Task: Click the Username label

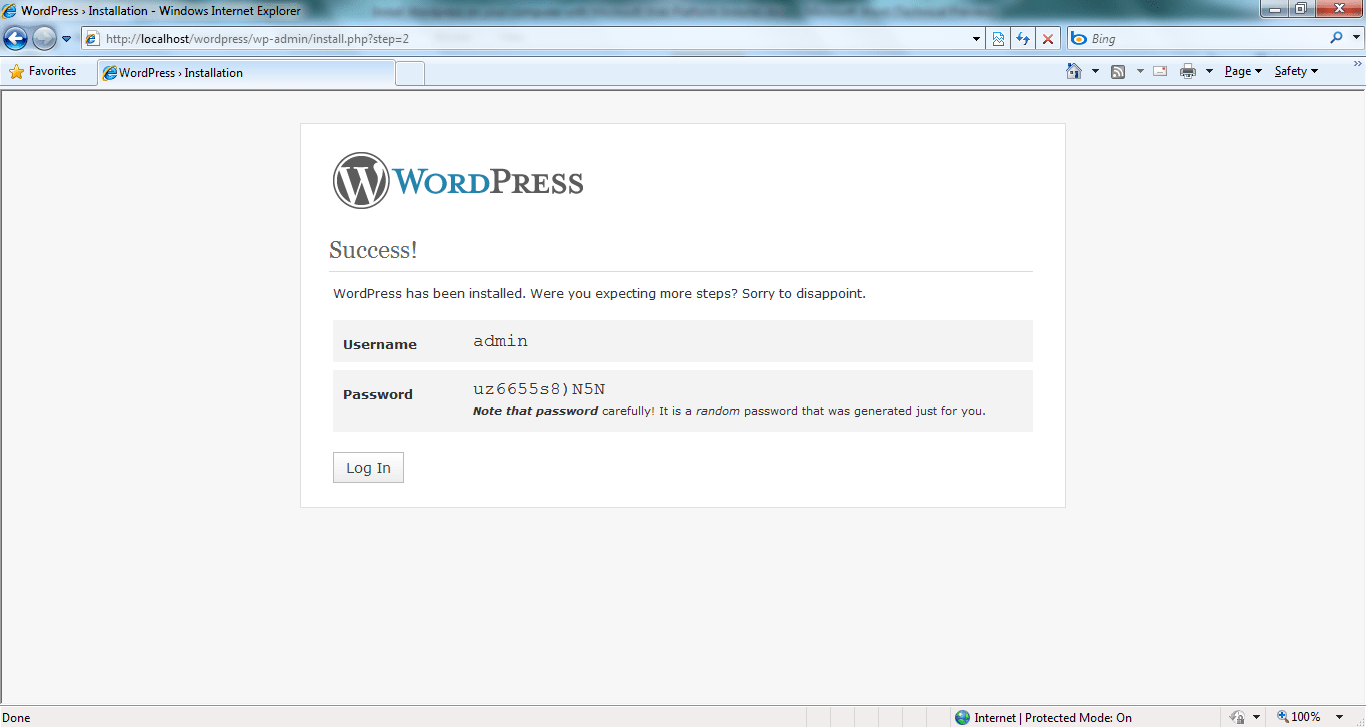Action: (x=380, y=344)
